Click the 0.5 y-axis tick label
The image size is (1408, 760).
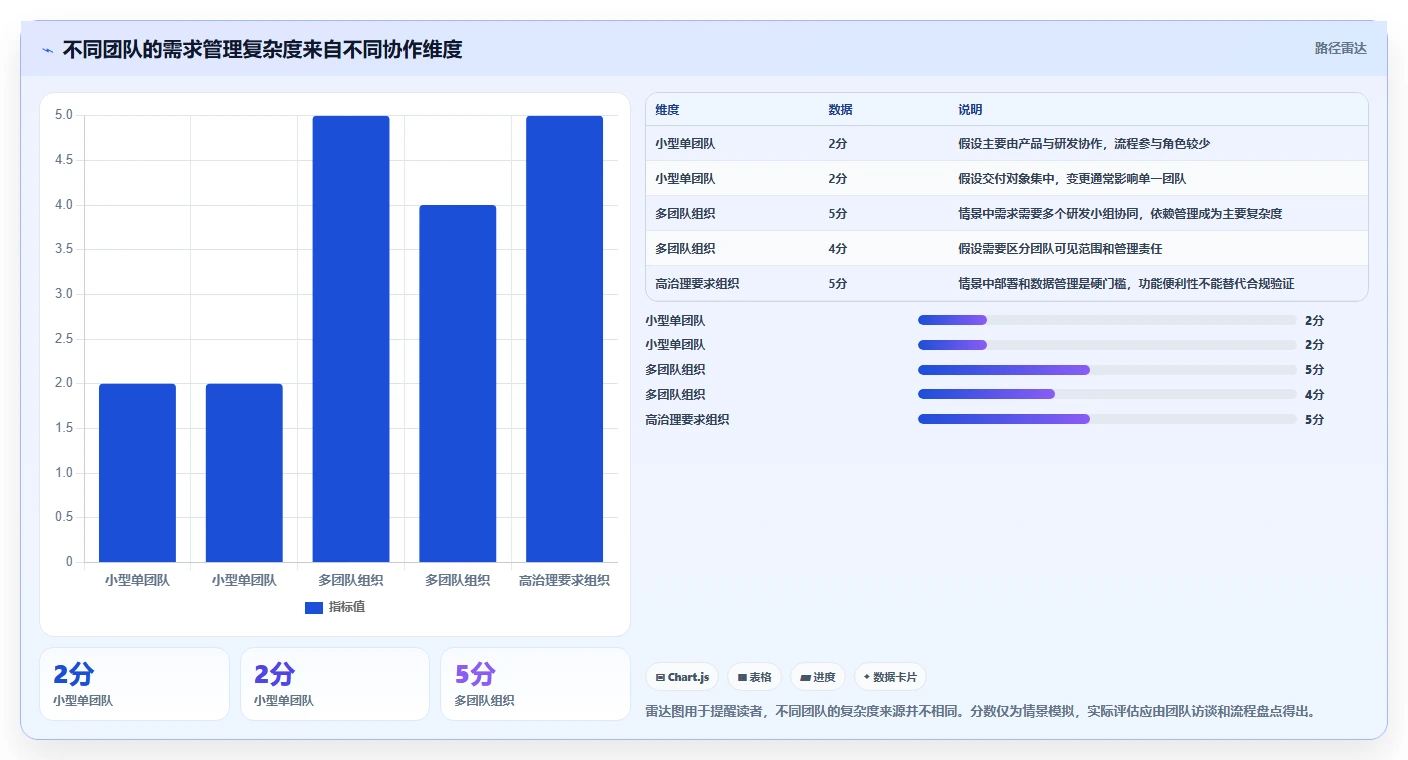tap(64, 517)
